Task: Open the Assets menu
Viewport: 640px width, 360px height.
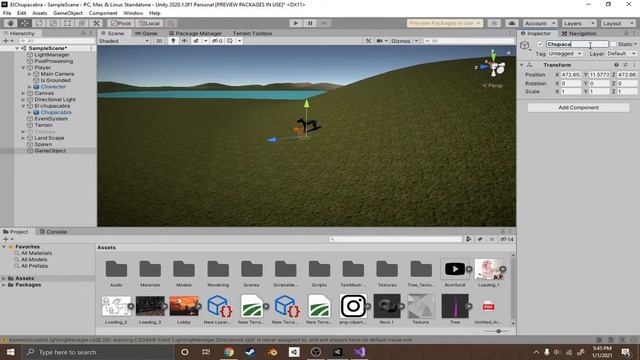Action: (40, 13)
